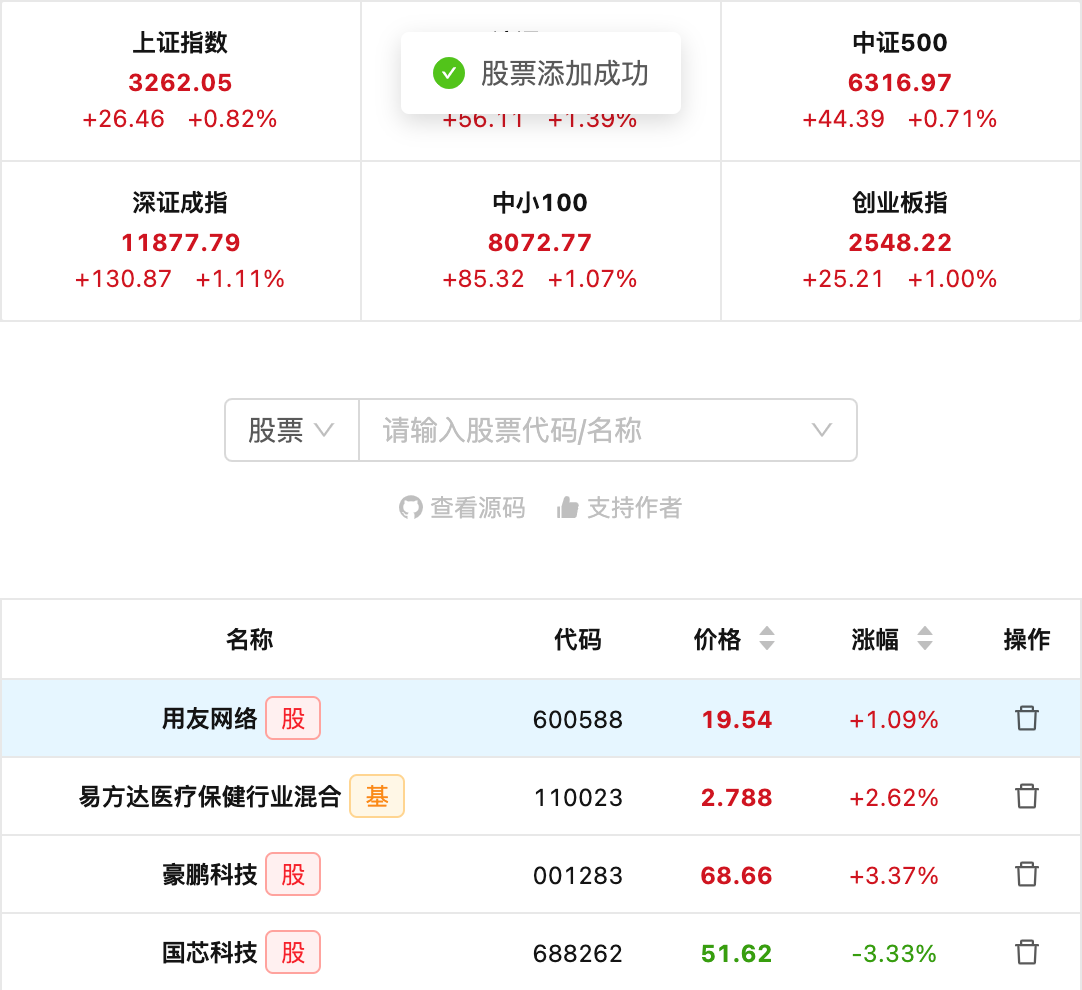Click the change value +2.62%
The image size is (1082, 990).
(x=894, y=798)
